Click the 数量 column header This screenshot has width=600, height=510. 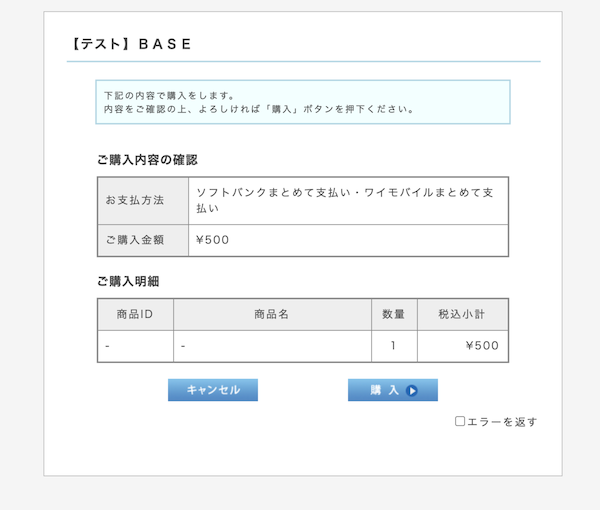(394, 314)
